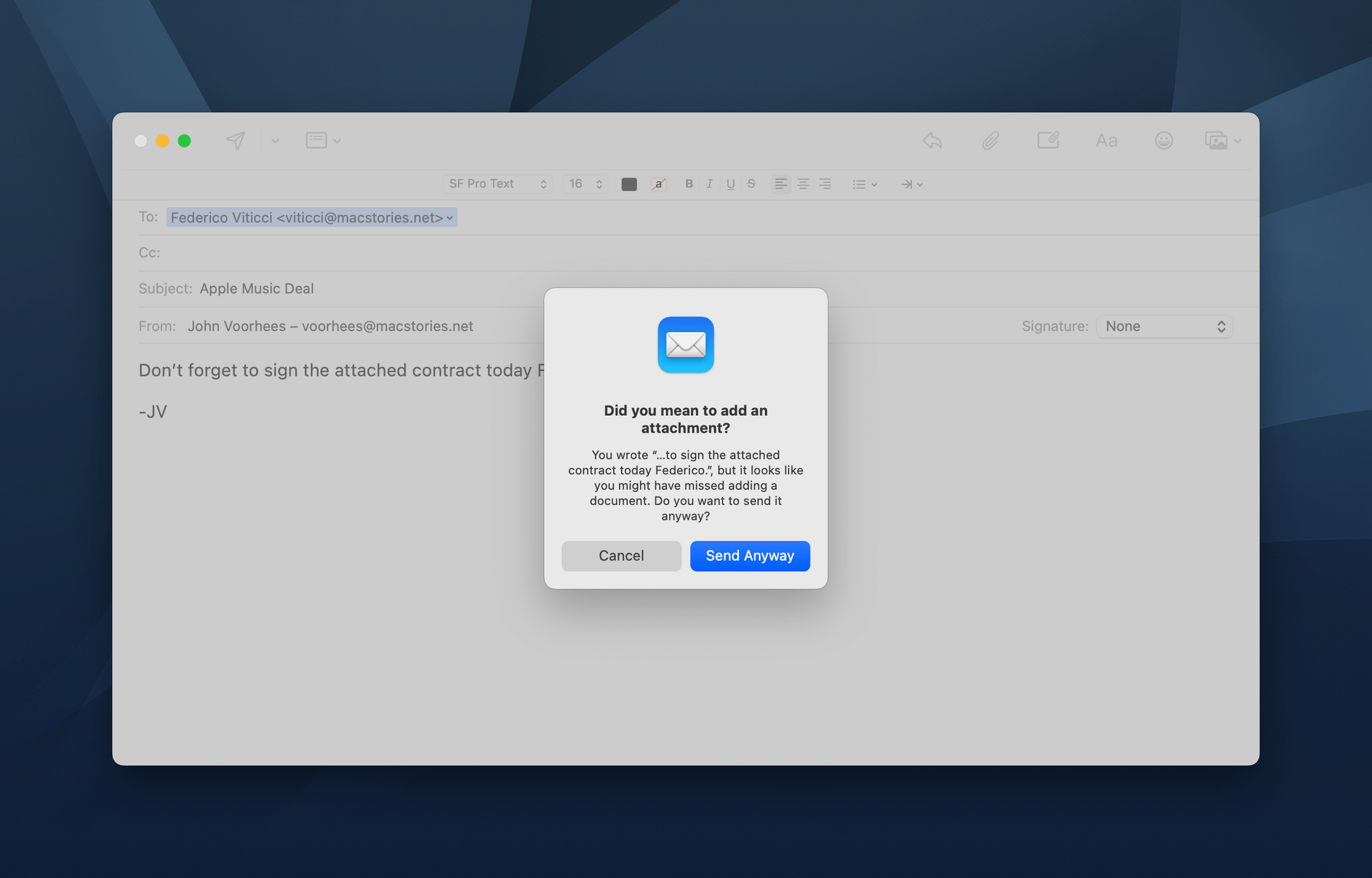
Task: Toggle underline formatting
Action: [730, 184]
